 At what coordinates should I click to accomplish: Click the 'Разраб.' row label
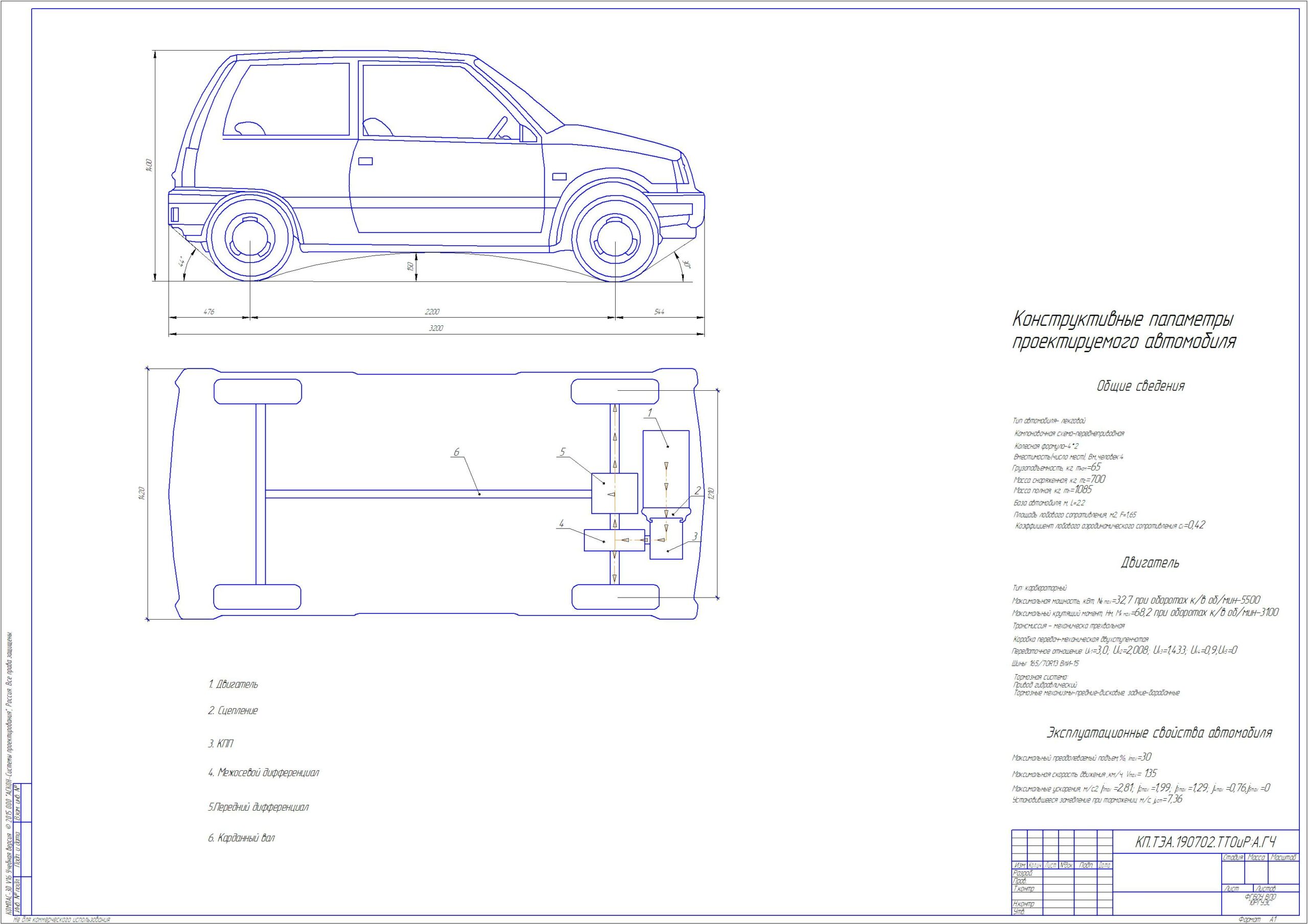(x=1022, y=873)
